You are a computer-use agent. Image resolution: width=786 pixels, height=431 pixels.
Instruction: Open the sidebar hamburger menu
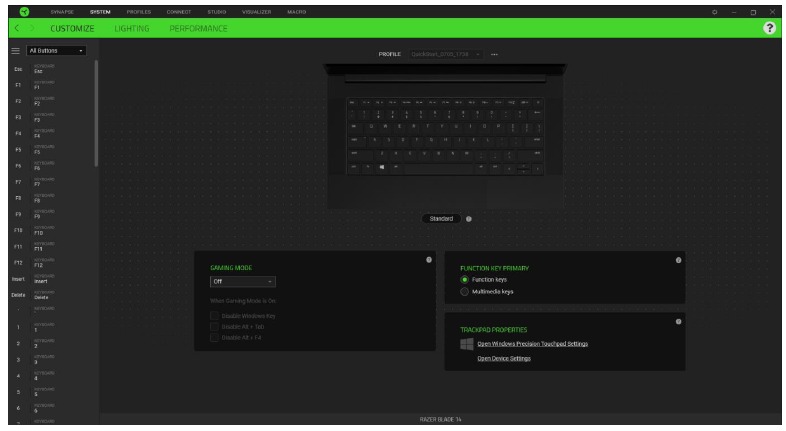coord(16,51)
